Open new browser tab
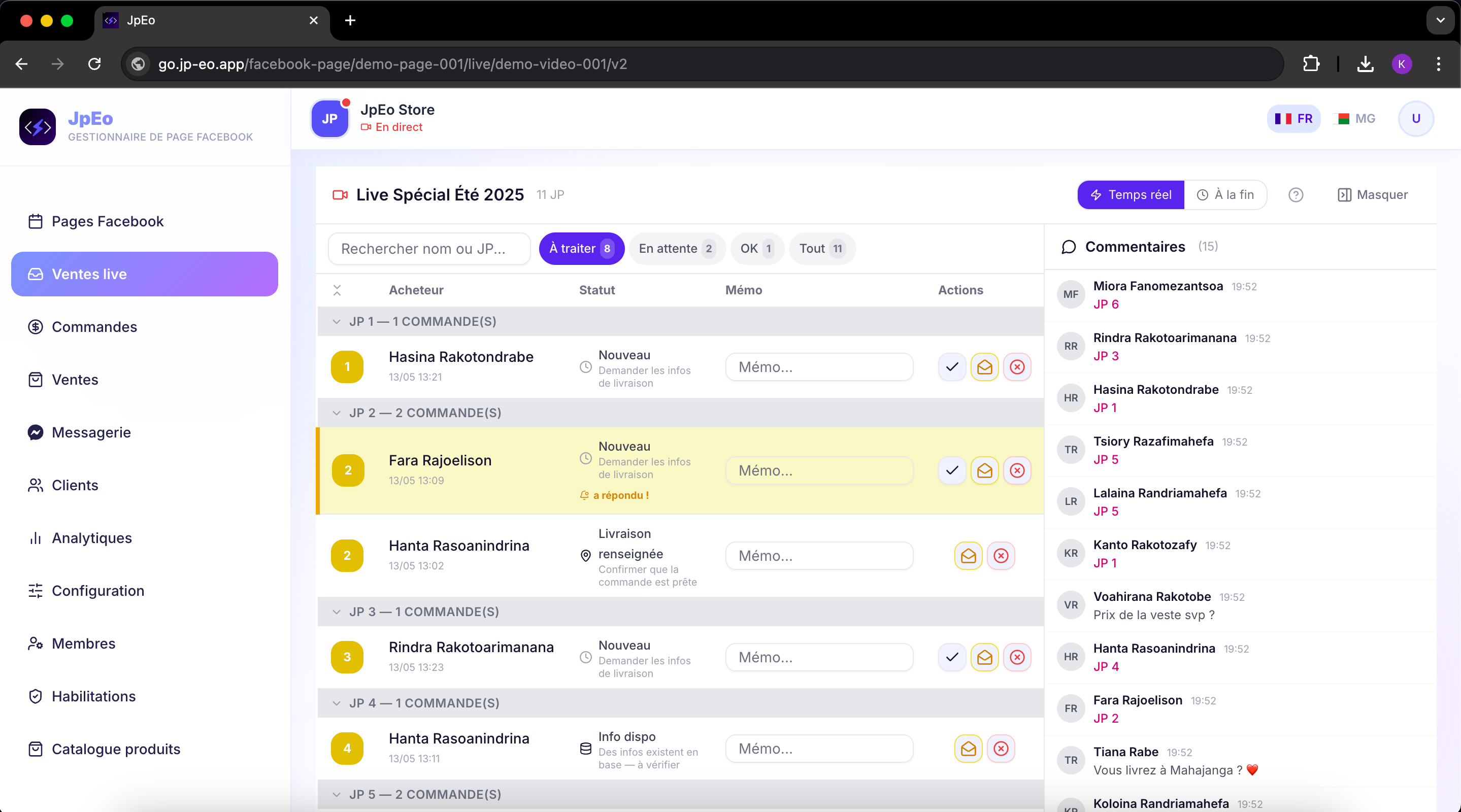Screen dimensions: 1461x812 (x=350, y=20)
